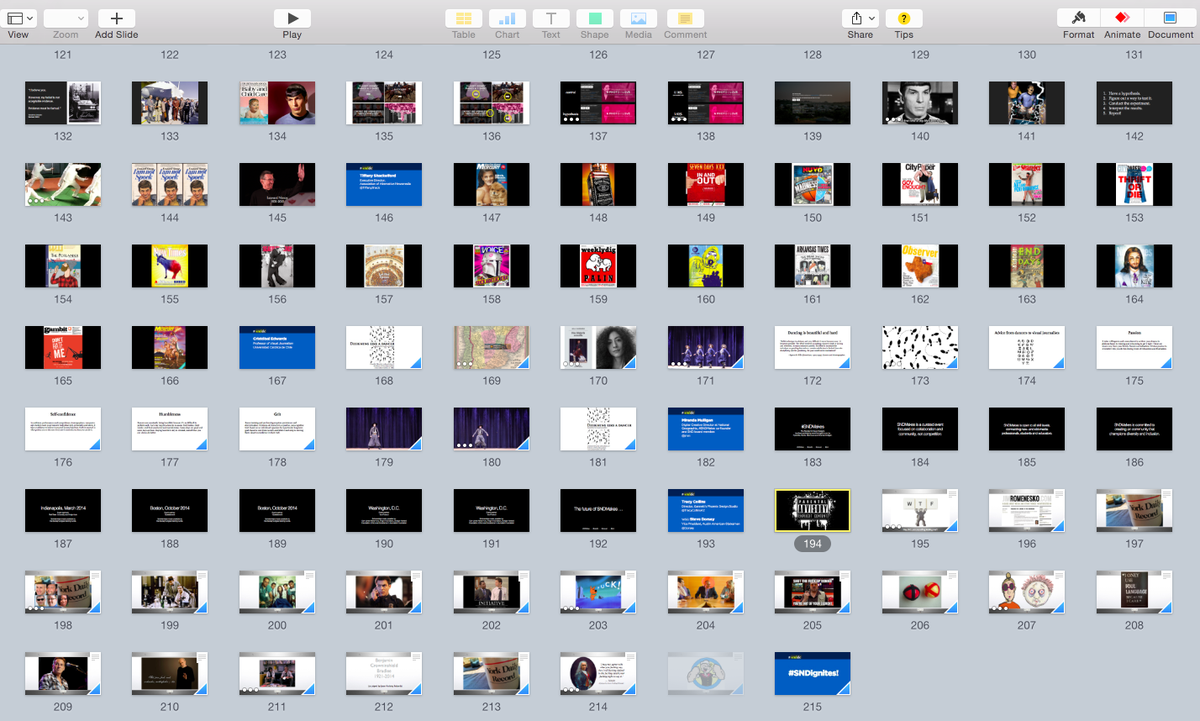Image resolution: width=1200 pixels, height=721 pixels.
Task: Show Keynote Tips
Action: point(904,18)
